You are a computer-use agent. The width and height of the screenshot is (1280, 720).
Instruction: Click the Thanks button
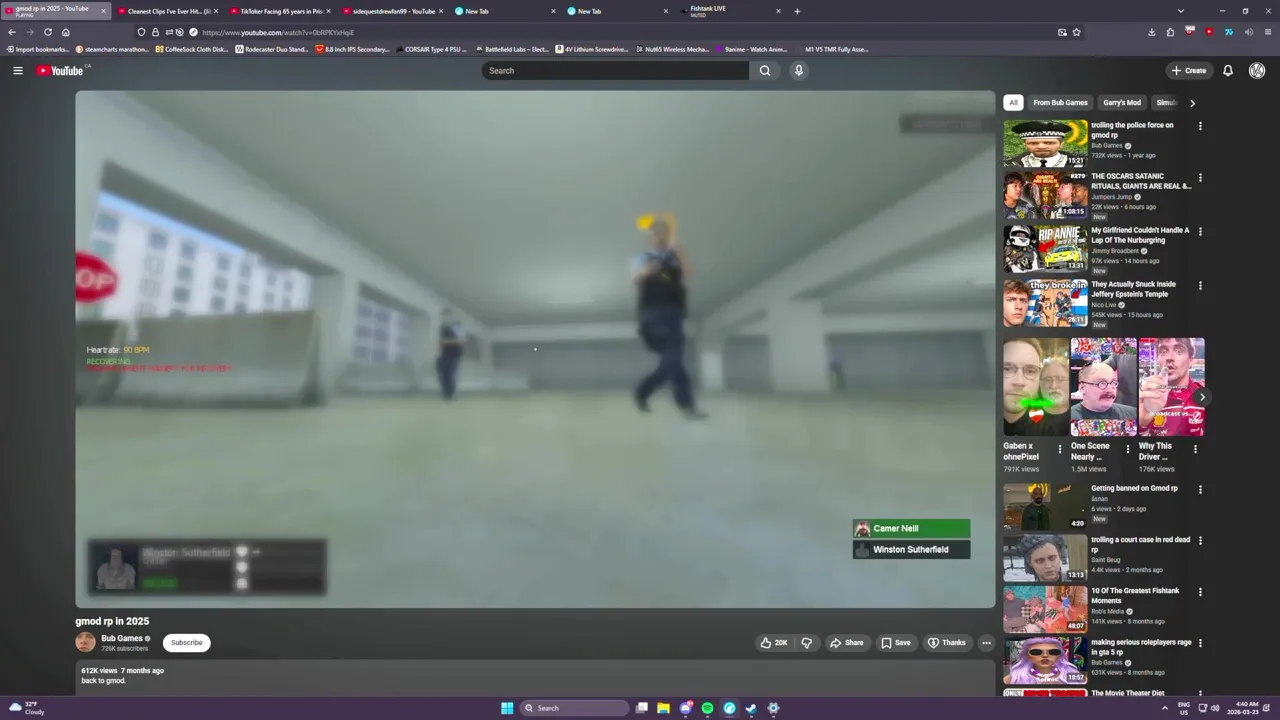[x=946, y=643]
